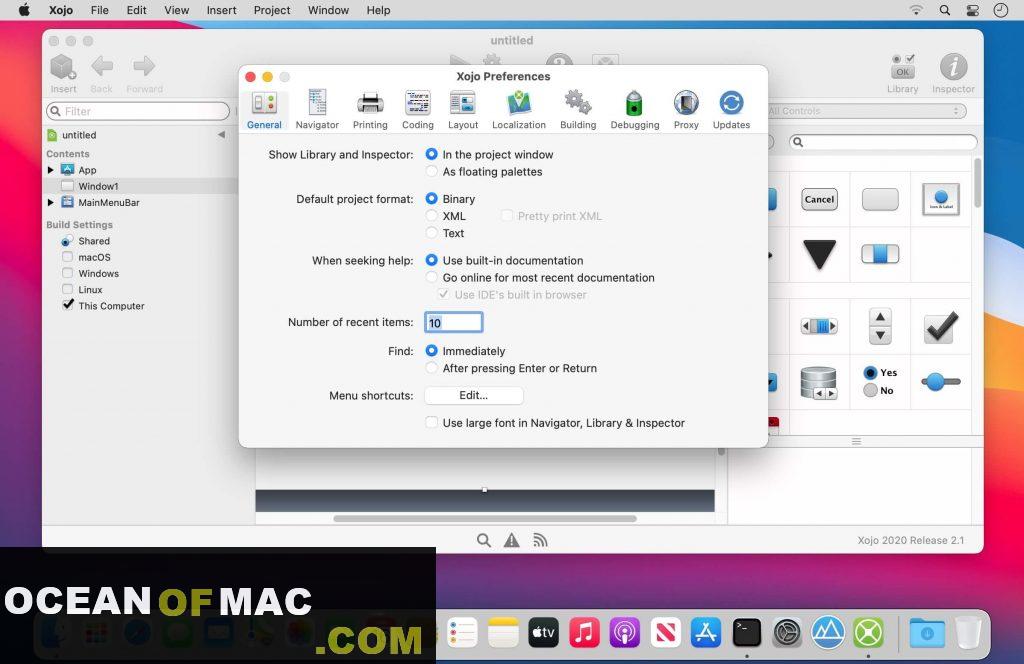Open the Music app in the Dock
1024x664 pixels.
click(x=584, y=632)
